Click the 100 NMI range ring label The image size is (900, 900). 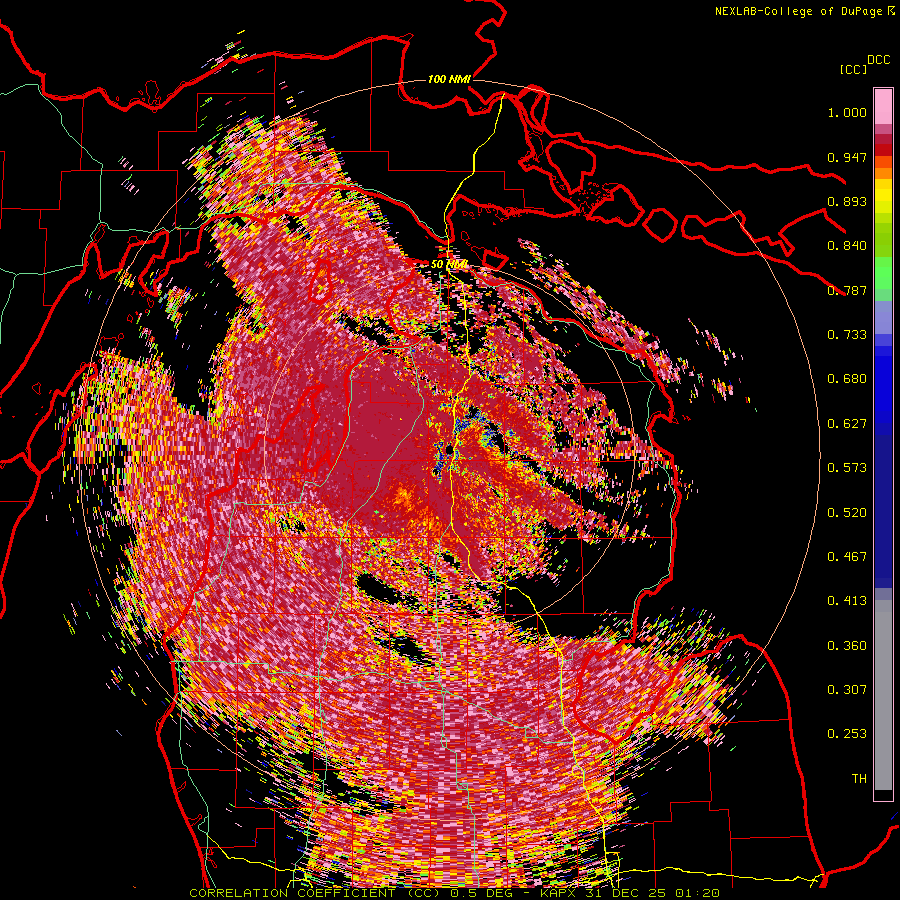pyautogui.click(x=449, y=79)
